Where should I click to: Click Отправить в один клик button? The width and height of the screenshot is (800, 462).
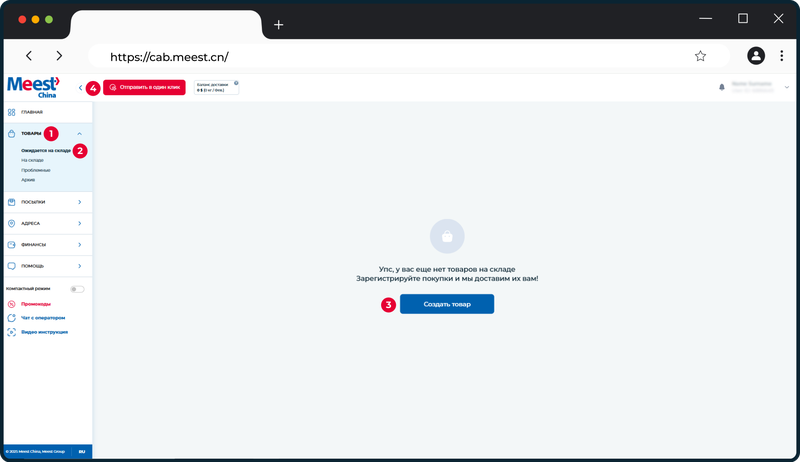pyautogui.click(x=144, y=87)
